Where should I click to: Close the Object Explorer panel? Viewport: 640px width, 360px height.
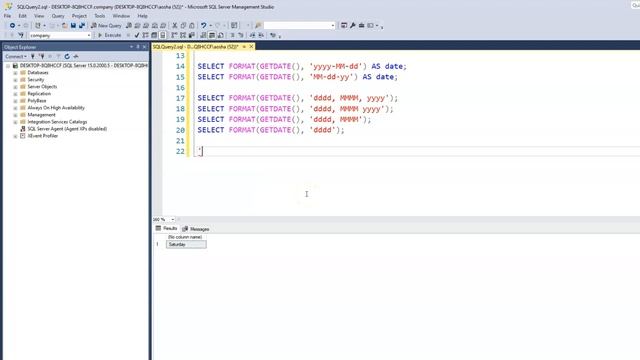pyautogui.click(x=144, y=47)
